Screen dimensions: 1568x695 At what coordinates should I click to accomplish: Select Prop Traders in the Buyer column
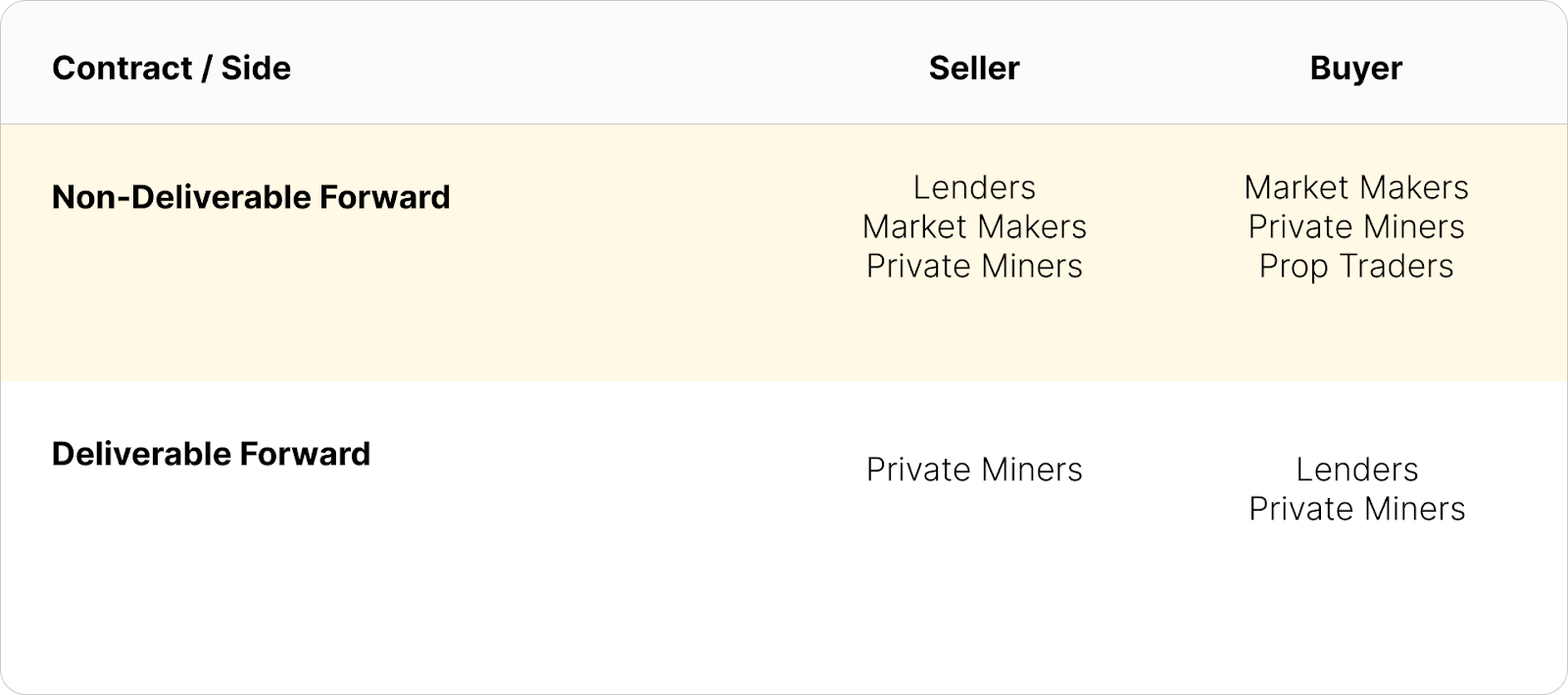coord(1356,266)
